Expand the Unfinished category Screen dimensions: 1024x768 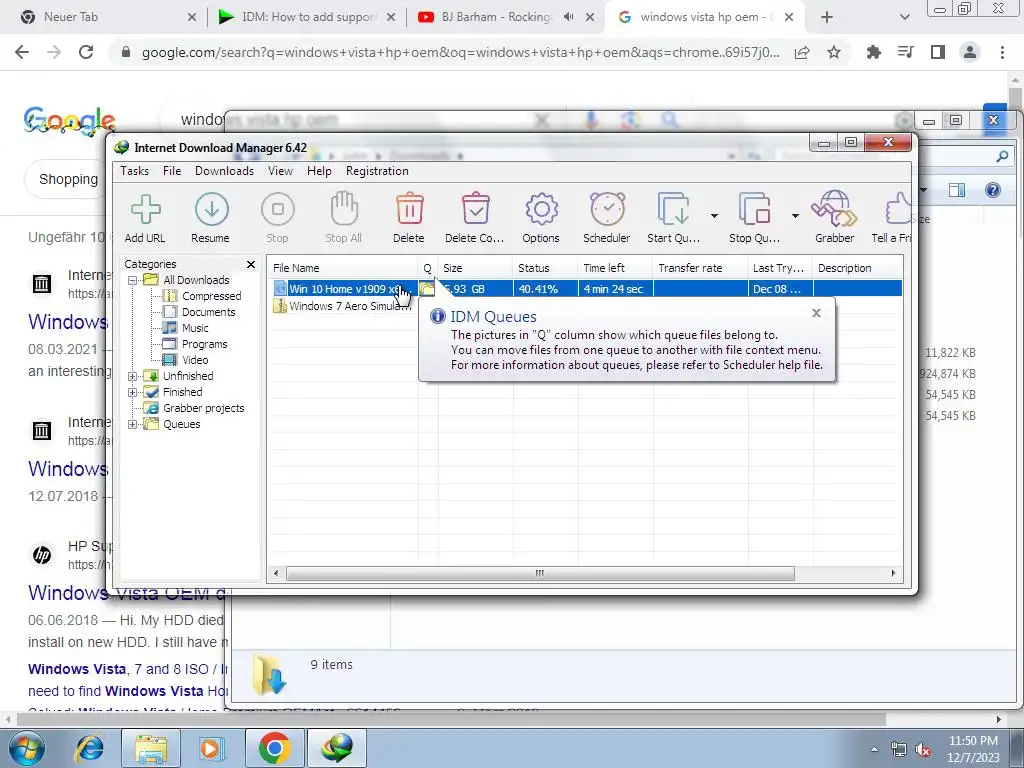pyautogui.click(x=133, y=376)
